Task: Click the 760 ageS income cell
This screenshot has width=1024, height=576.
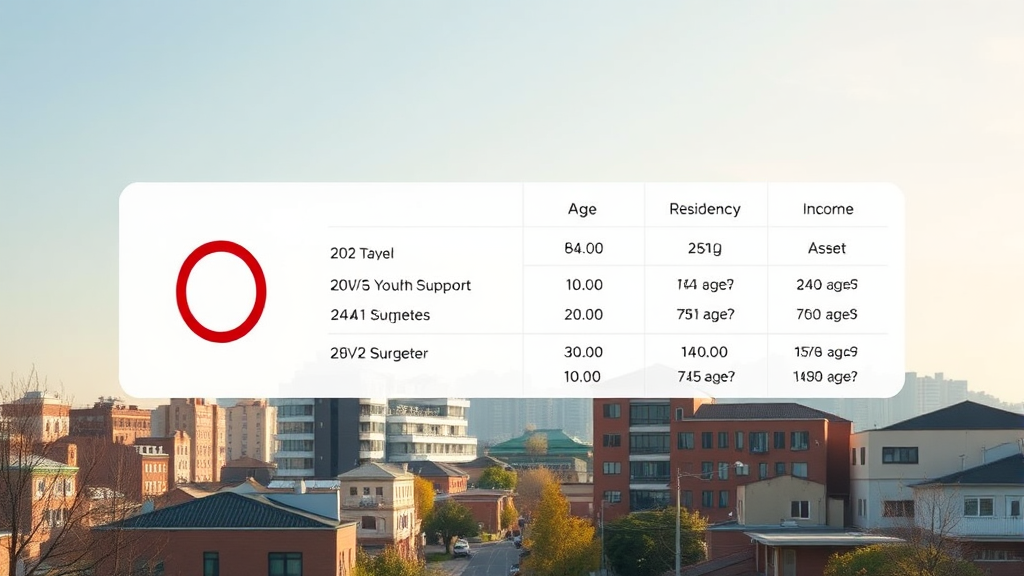Action: pyautogui.click(x=827, y=314)
